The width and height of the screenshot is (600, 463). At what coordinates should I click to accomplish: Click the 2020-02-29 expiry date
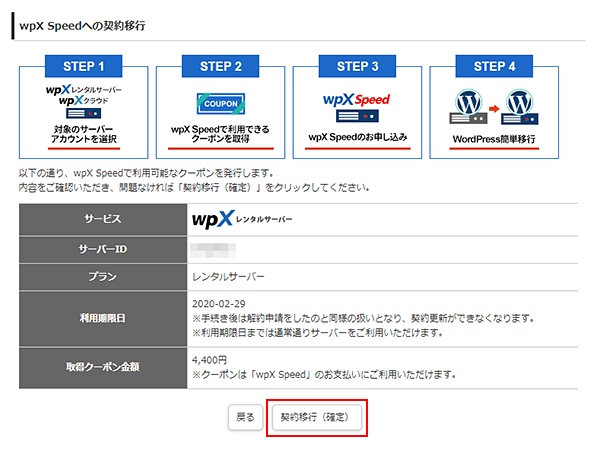218,304
